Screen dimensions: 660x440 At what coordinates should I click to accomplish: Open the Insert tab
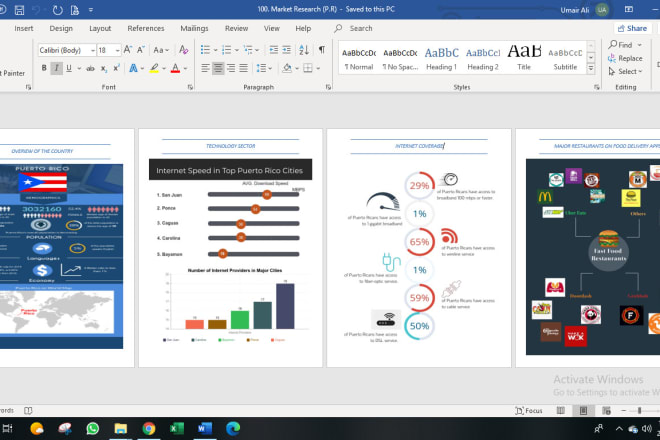click(24, 28)
